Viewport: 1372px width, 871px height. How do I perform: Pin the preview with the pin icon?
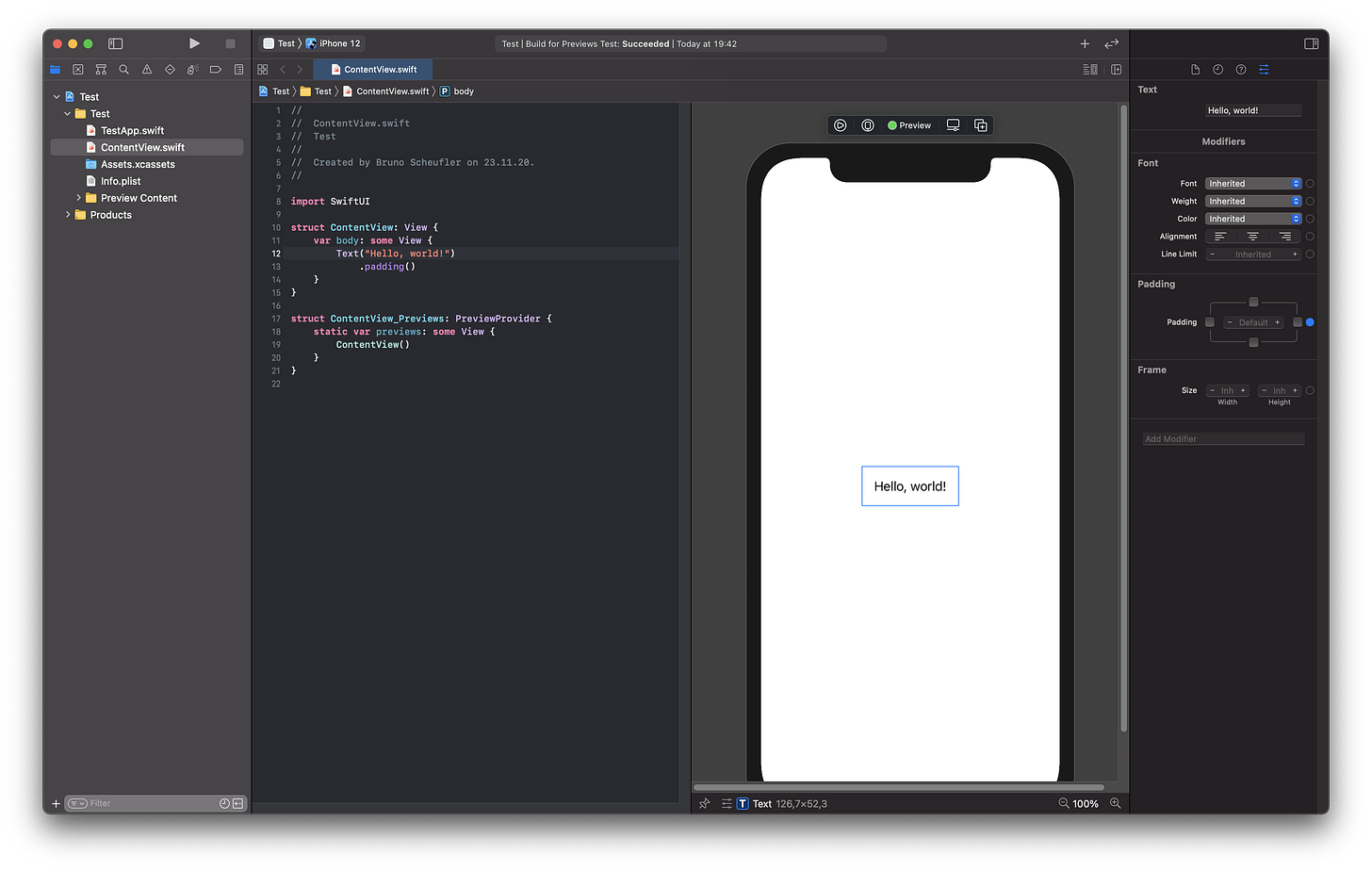point(705,804)
